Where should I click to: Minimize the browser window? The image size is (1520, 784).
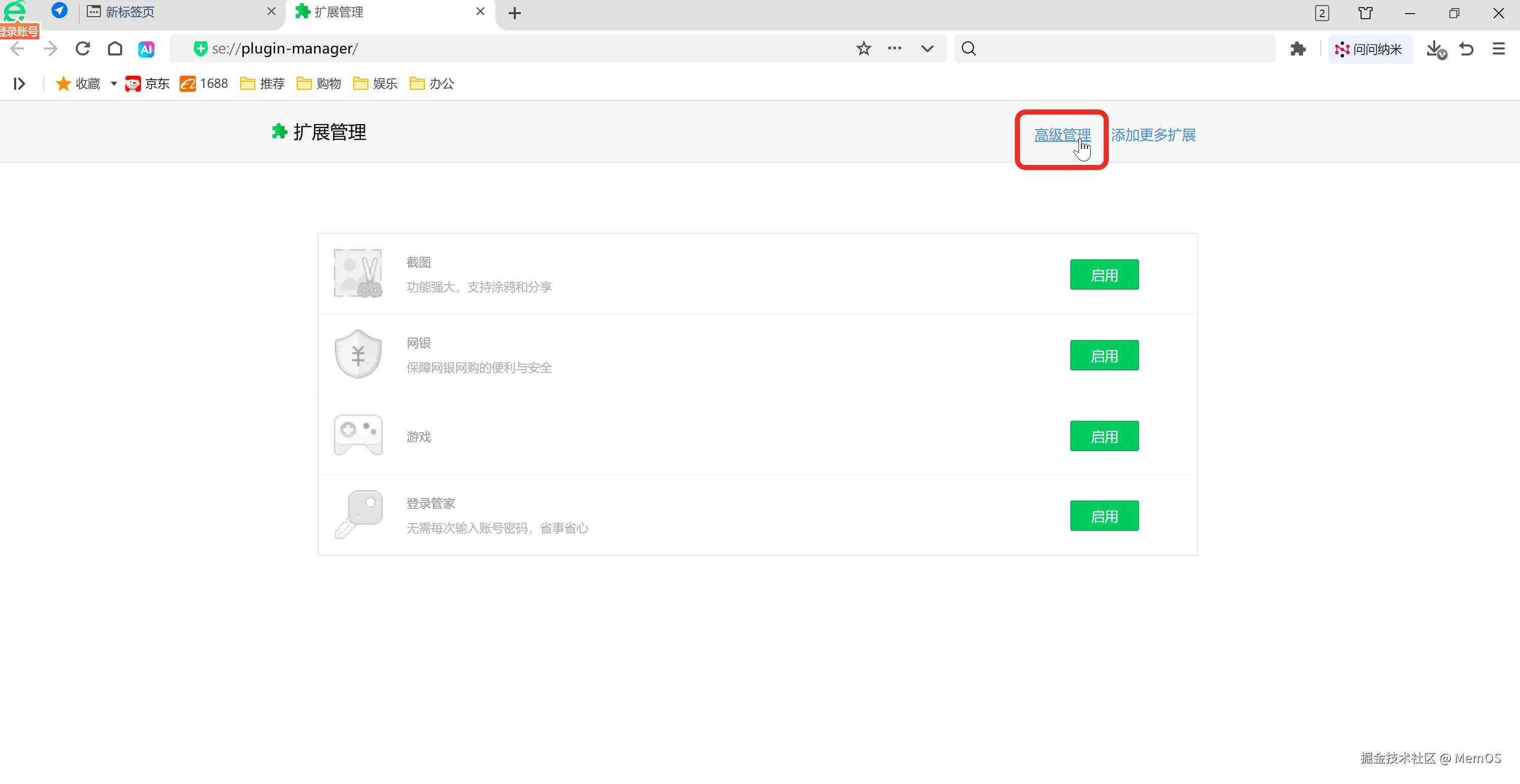tap(1409, 13)
